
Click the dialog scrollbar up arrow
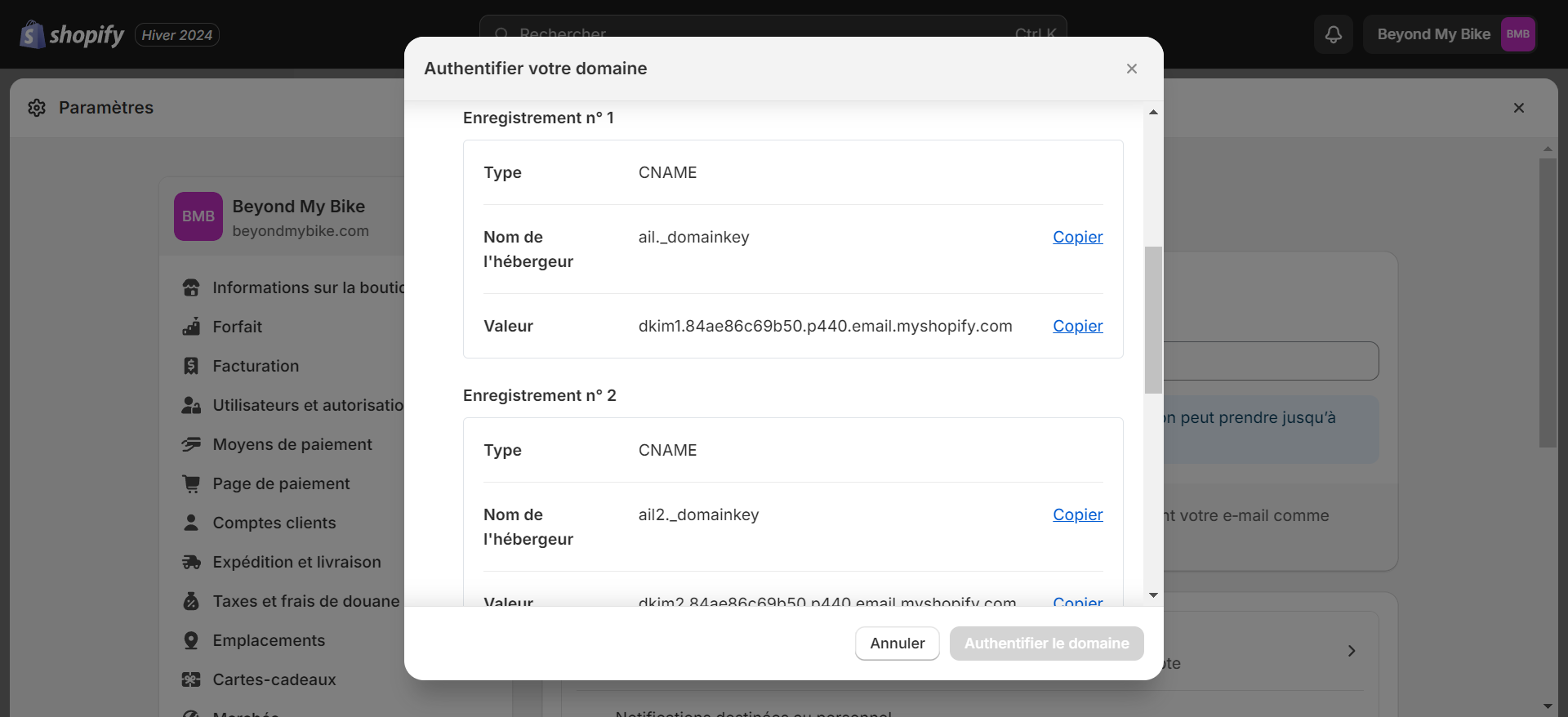click(1153, 112)
